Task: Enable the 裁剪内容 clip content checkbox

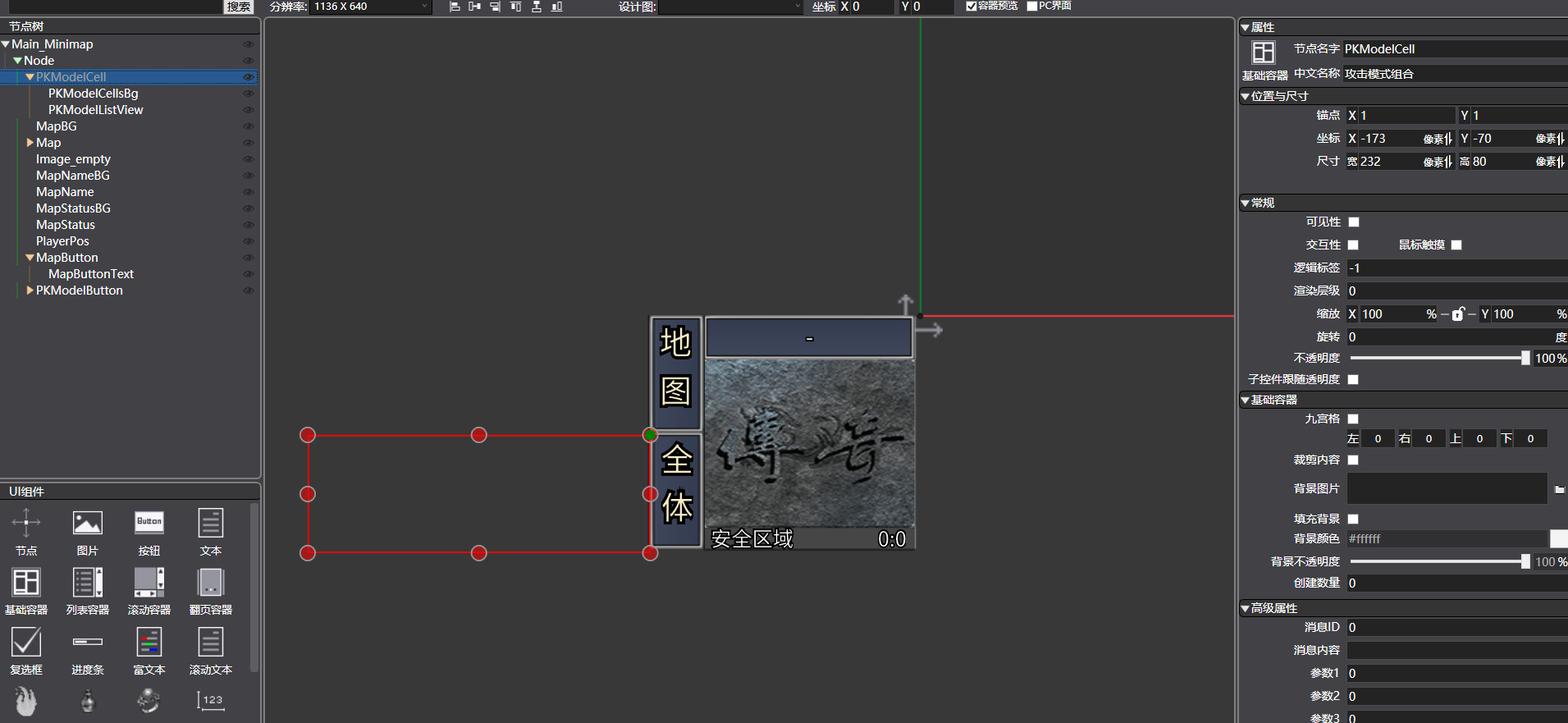Action: click(1354, 460)
